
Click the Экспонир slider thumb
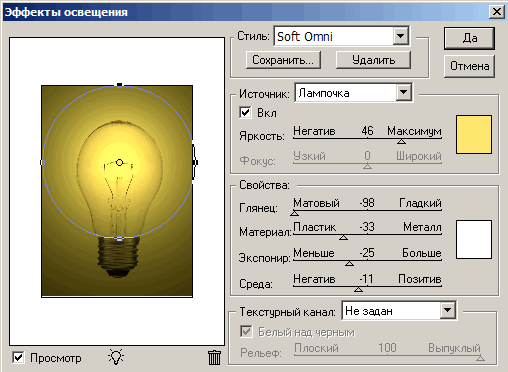coord(349,263)
